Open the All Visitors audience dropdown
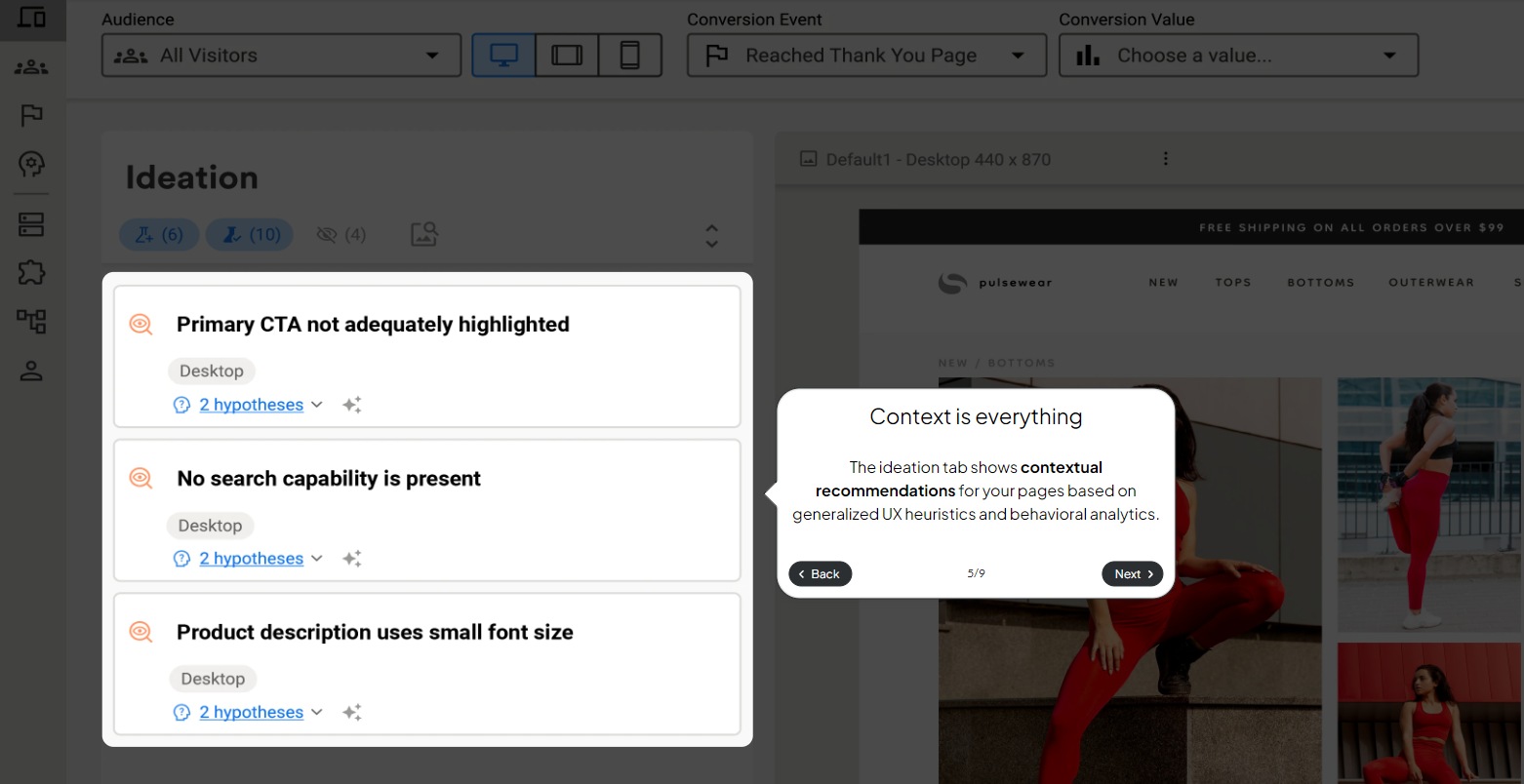Screen dimensions: 1524x784 coord(281,56)
